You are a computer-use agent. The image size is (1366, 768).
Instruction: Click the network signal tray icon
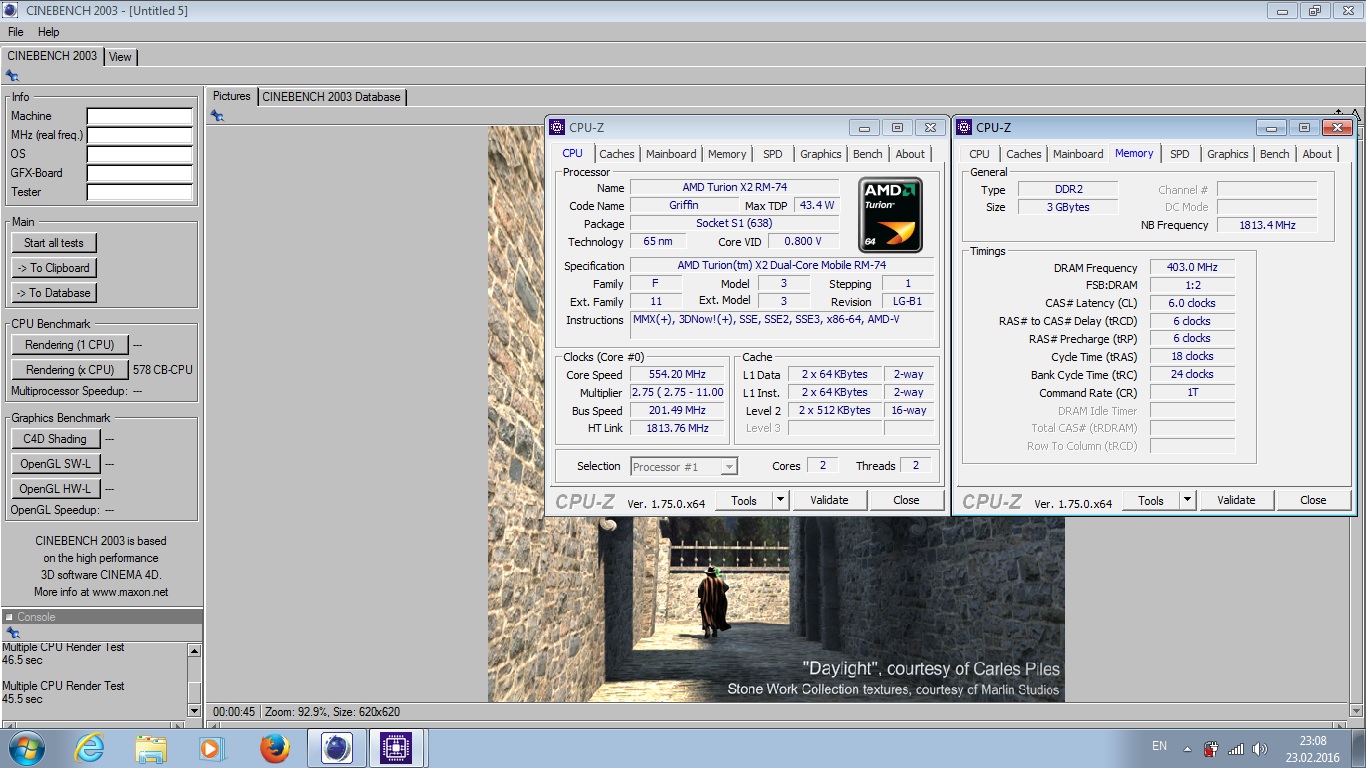coord(1235,749)
